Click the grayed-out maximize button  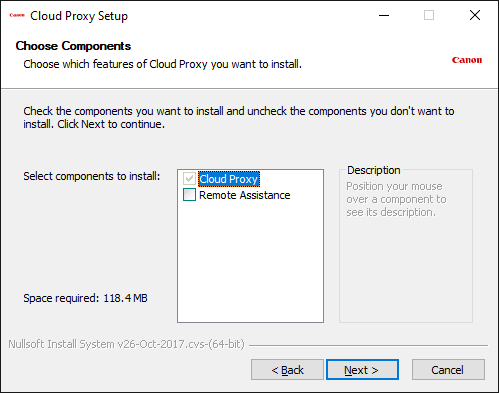click(x=429, y=15)
